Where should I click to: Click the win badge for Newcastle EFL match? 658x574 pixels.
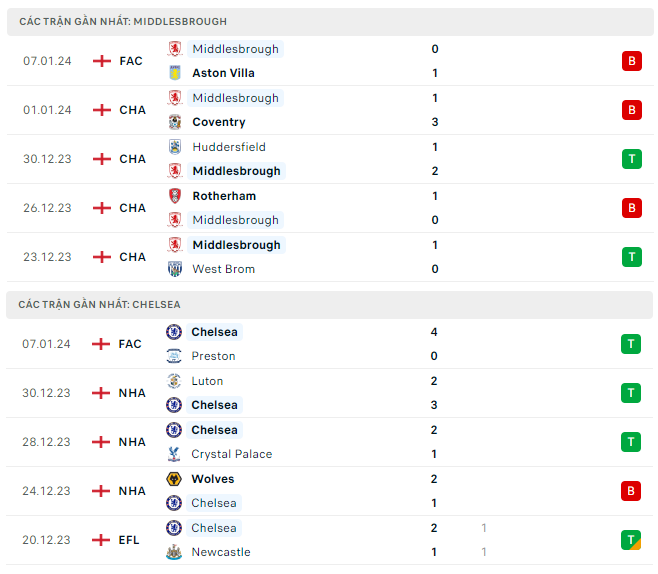tap(631, 540)
